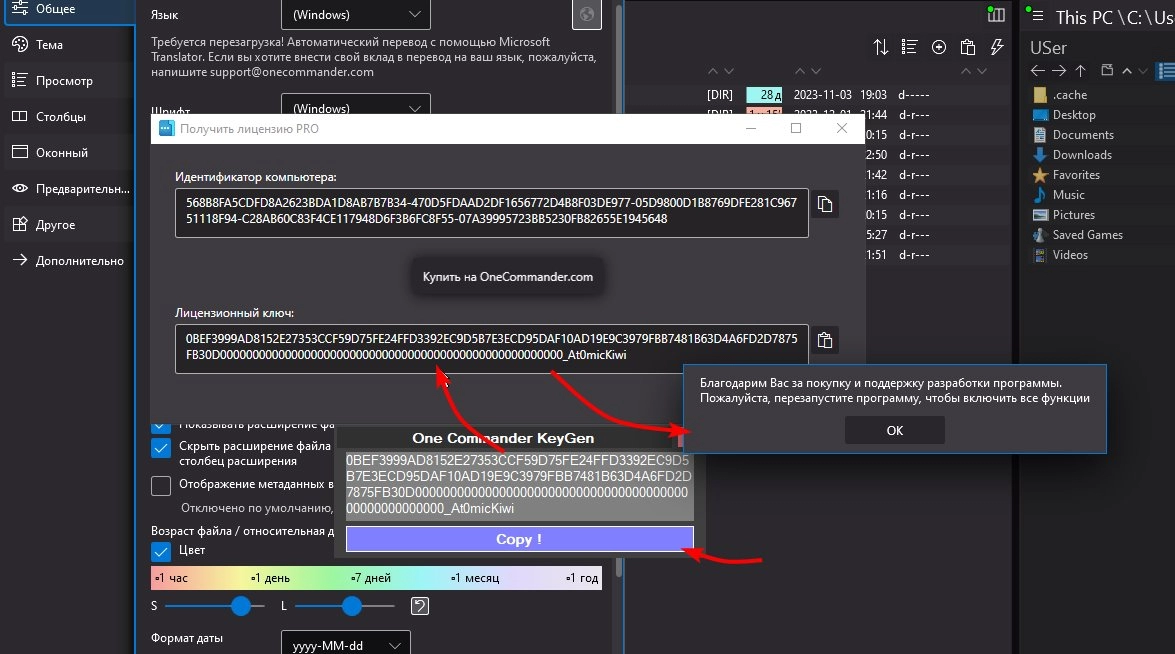Click the globe icon beside the language dropdown

(x=587, y=14)
